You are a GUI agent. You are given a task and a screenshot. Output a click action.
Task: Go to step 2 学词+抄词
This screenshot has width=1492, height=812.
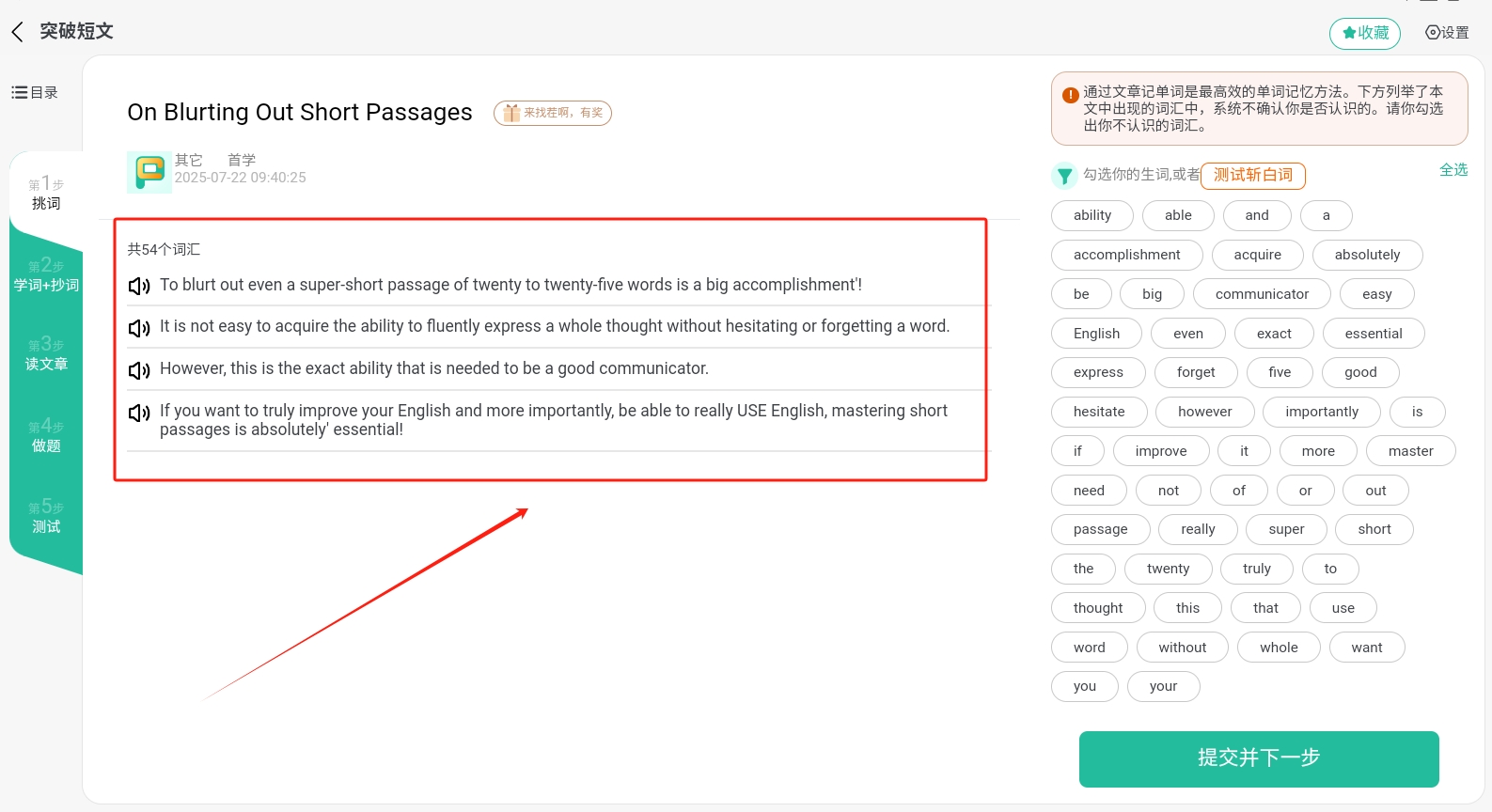point(46,275)
